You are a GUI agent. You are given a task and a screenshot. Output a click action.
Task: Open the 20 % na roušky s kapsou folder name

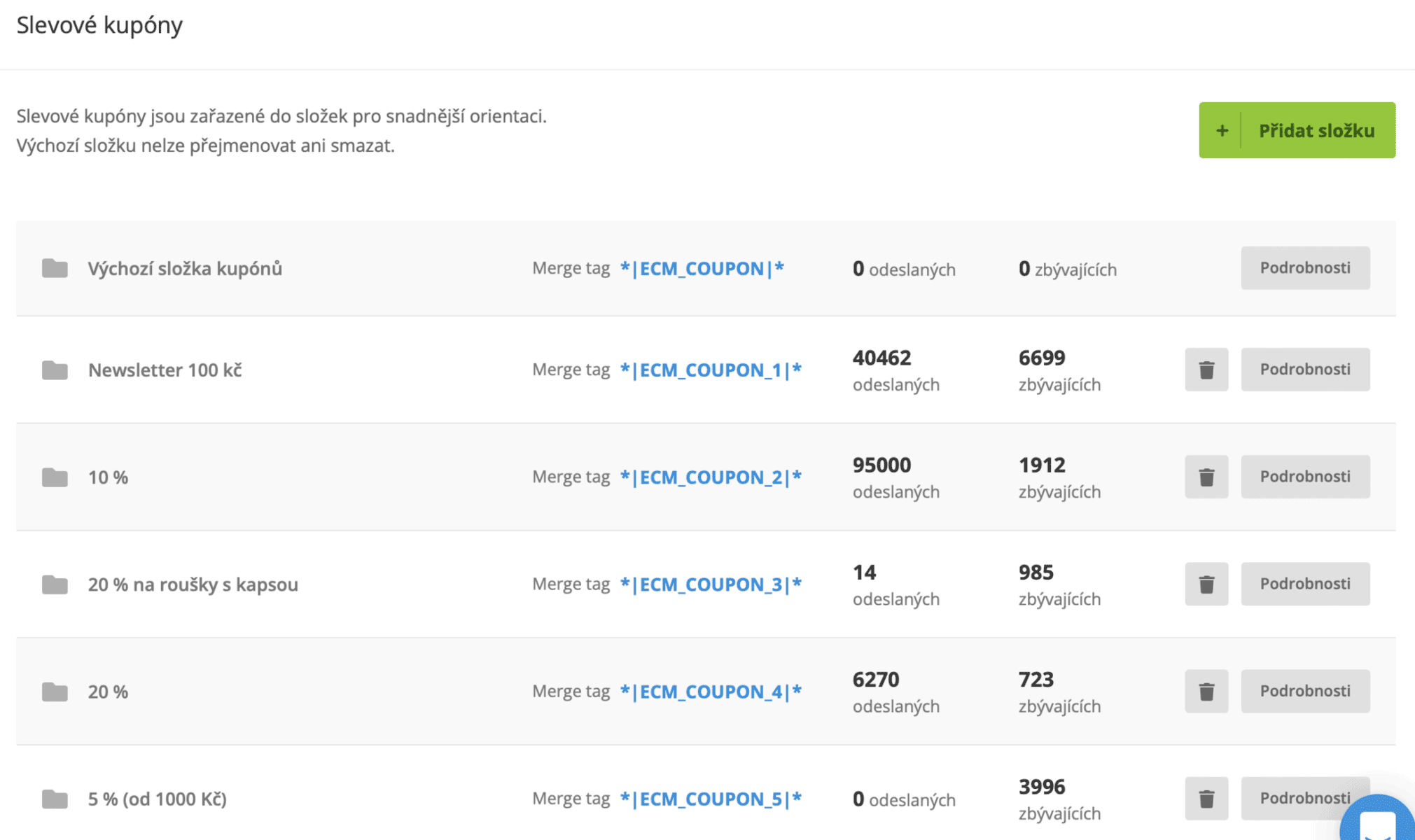(x=193, y=584)
